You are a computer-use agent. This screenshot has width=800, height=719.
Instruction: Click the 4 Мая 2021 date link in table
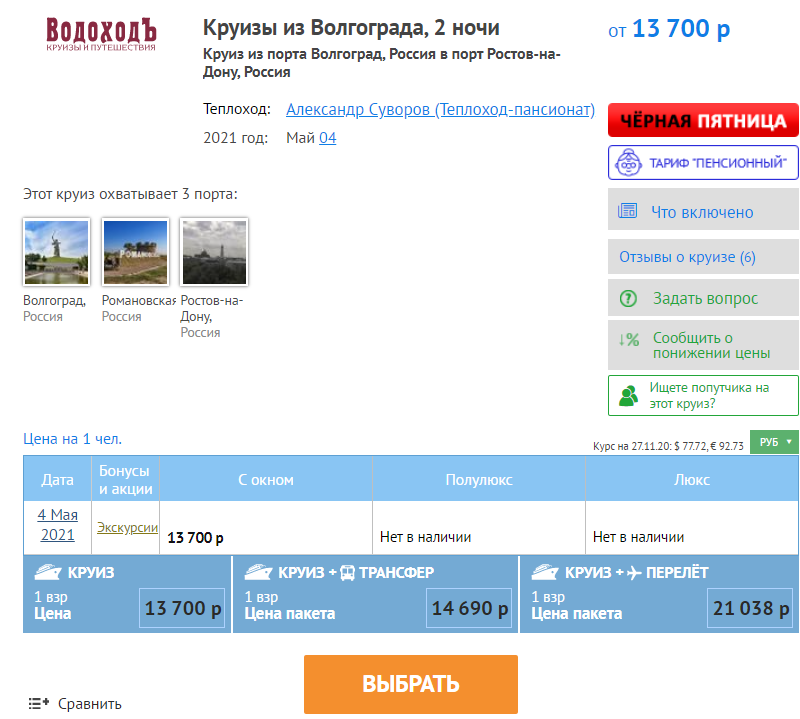58,525
